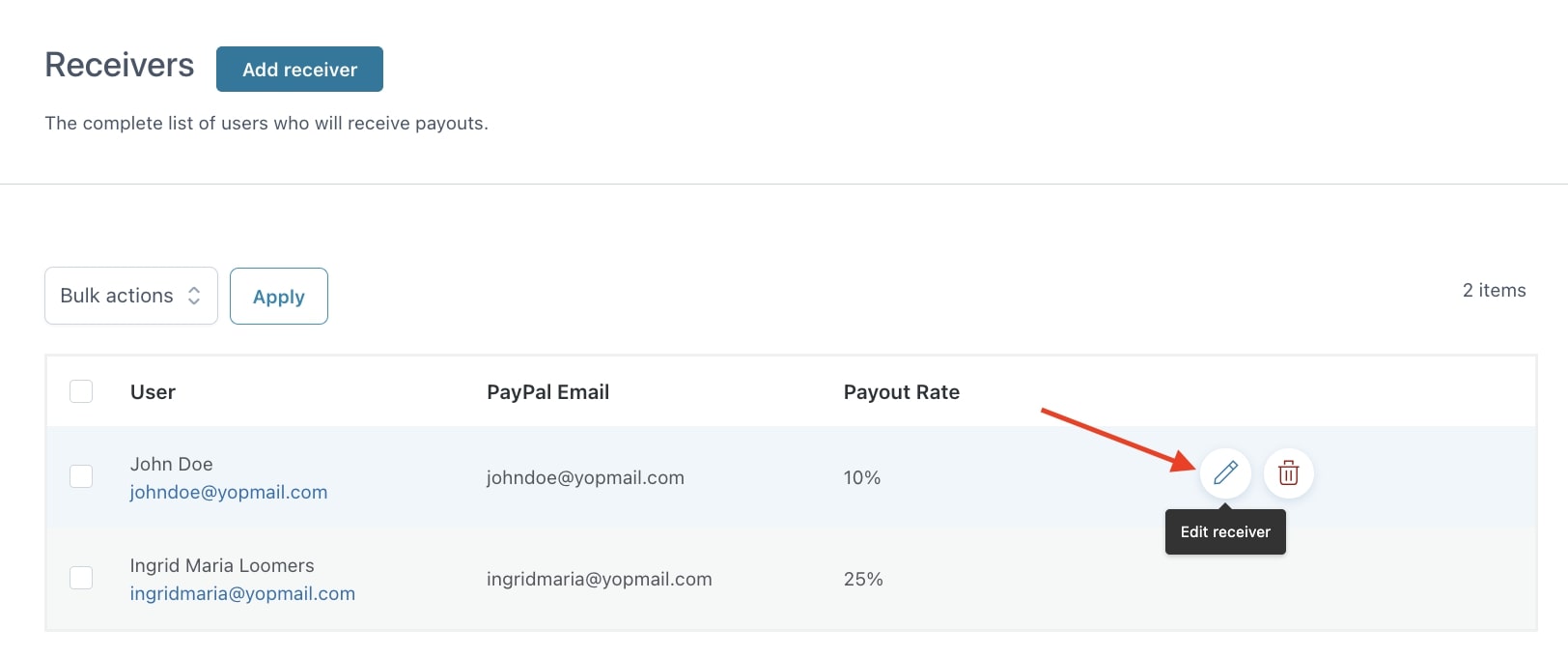This screenshot has height=657, width=1568.
Task: Click the up-down chevron in Bulk actions
Action: coord(194,296)
